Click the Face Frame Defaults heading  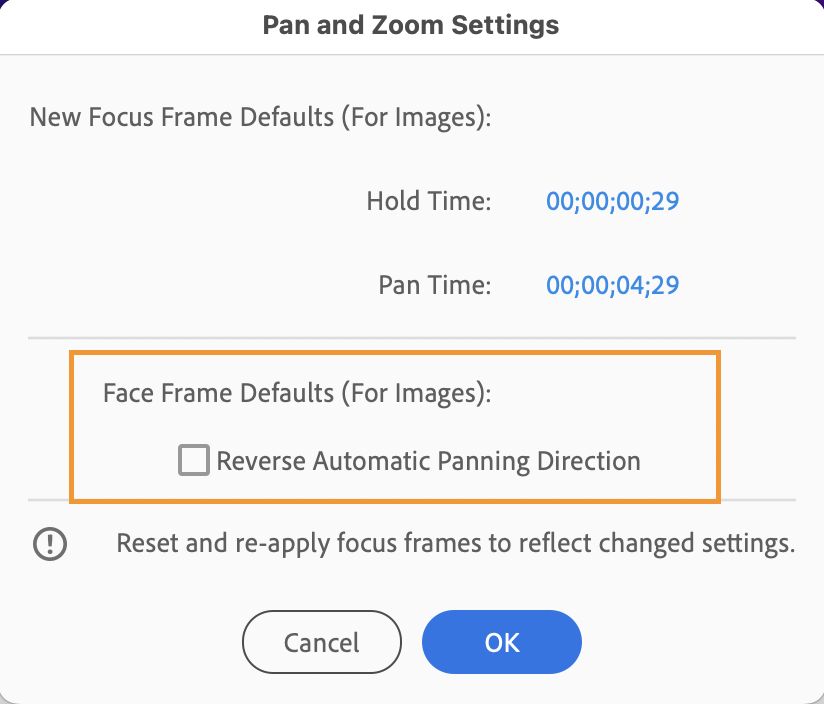coord(297,392)
